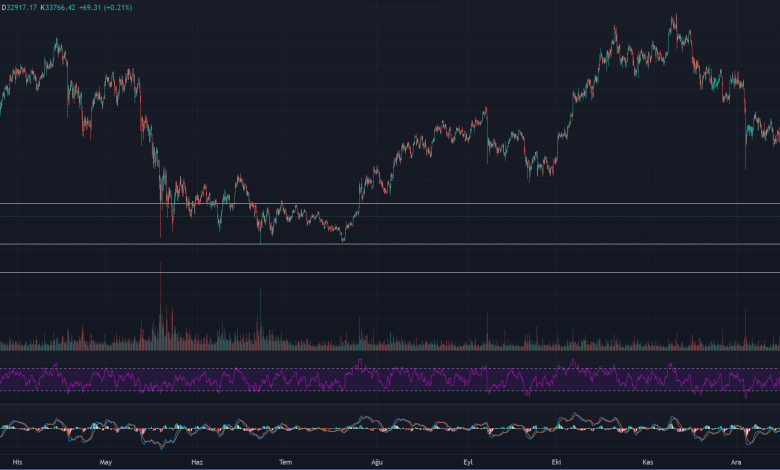Image resolution: width=780 pixels, height=470 pixels.
Task: Click the 'Ara' month label
Action: [x=736, y=462]
